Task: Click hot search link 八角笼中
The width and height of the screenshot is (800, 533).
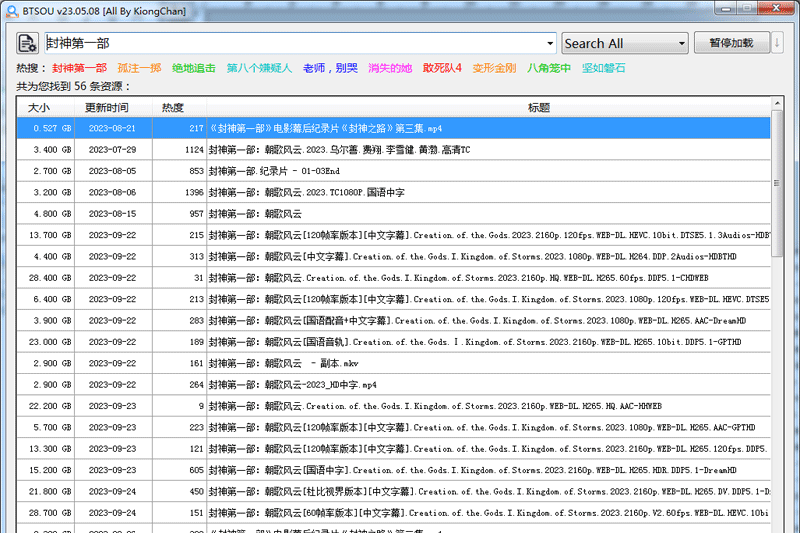Action: pos(549,68)
